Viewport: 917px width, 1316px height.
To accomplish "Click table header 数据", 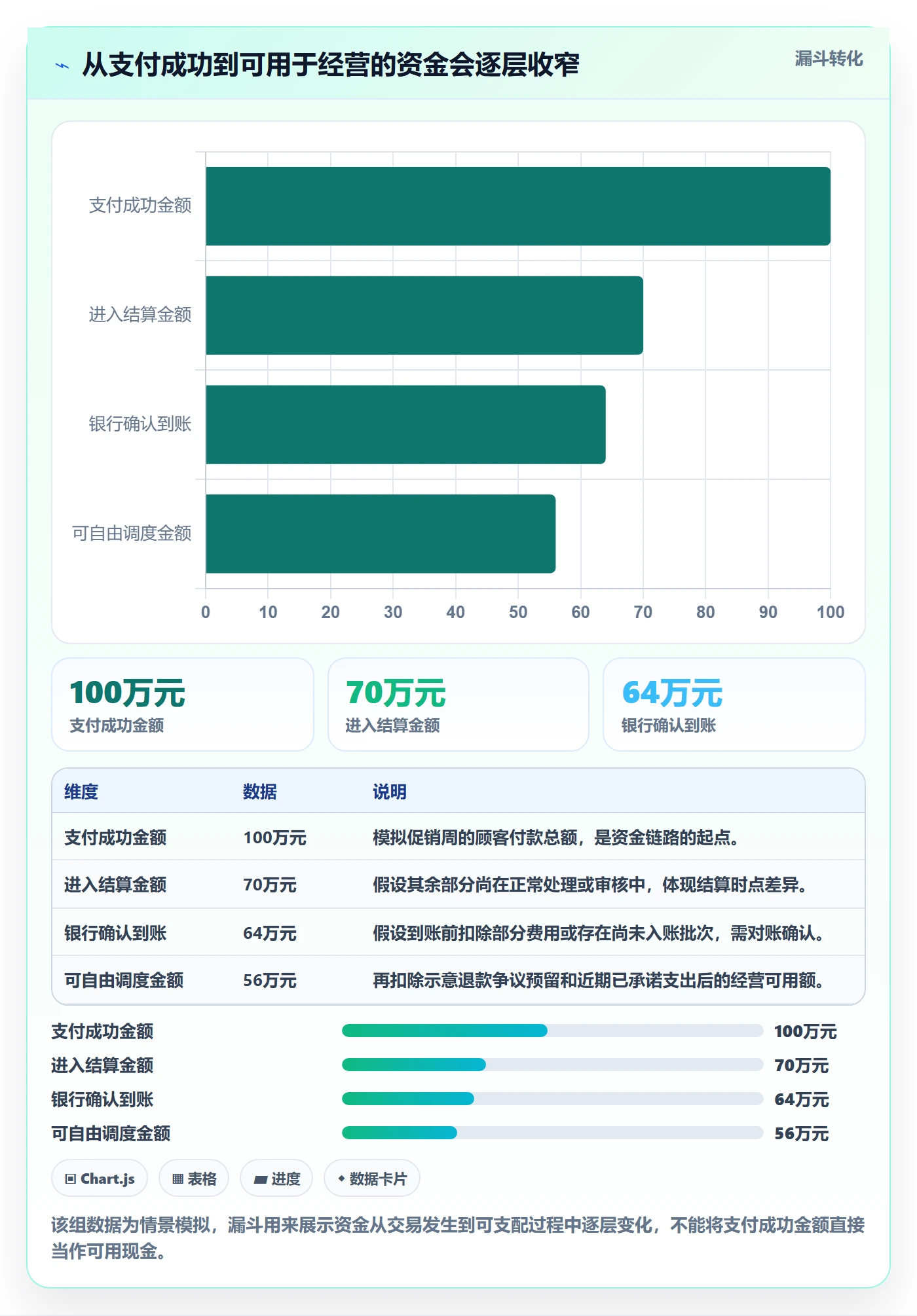I will point(260,792).
